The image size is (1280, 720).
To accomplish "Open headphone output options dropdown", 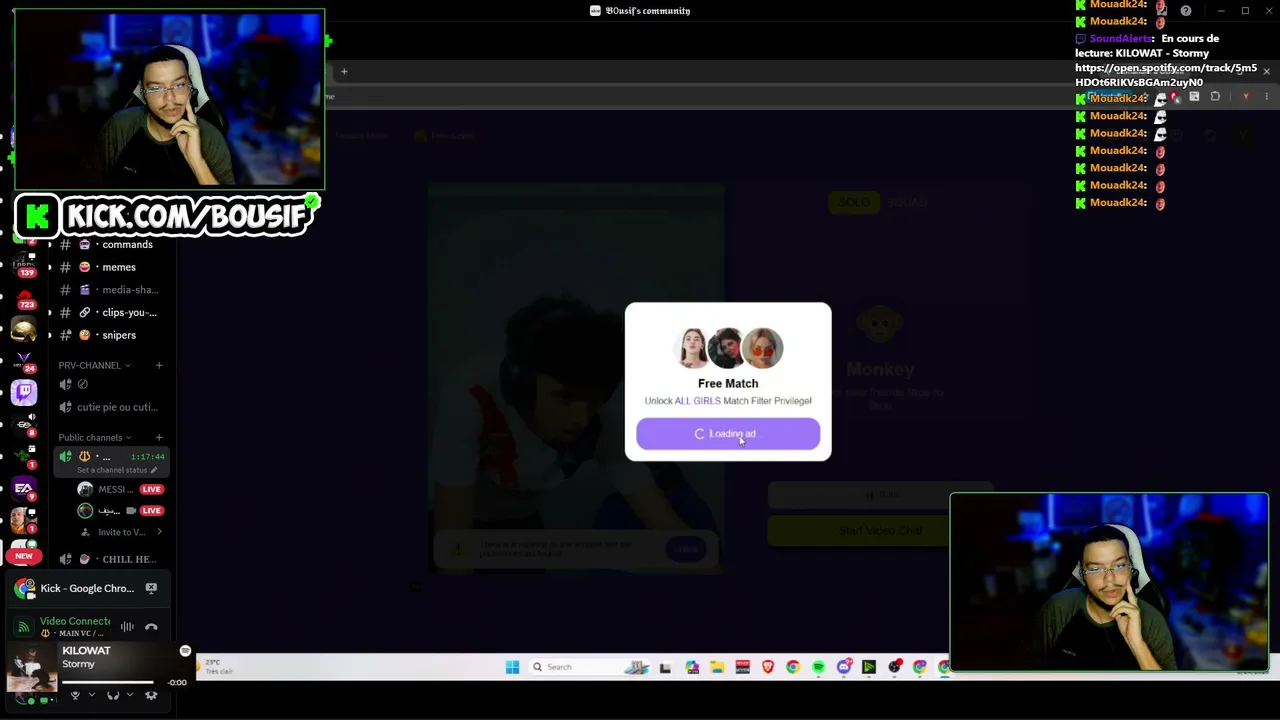I will pos(130,696).
